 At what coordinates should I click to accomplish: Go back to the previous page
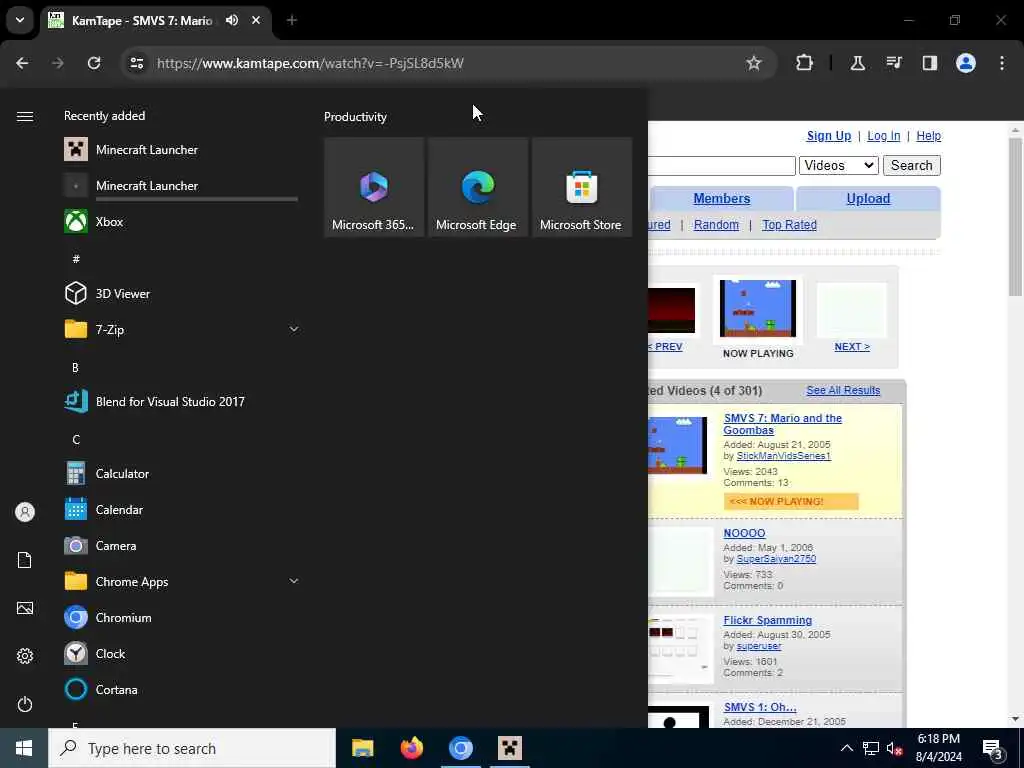(x=22, y=63)
